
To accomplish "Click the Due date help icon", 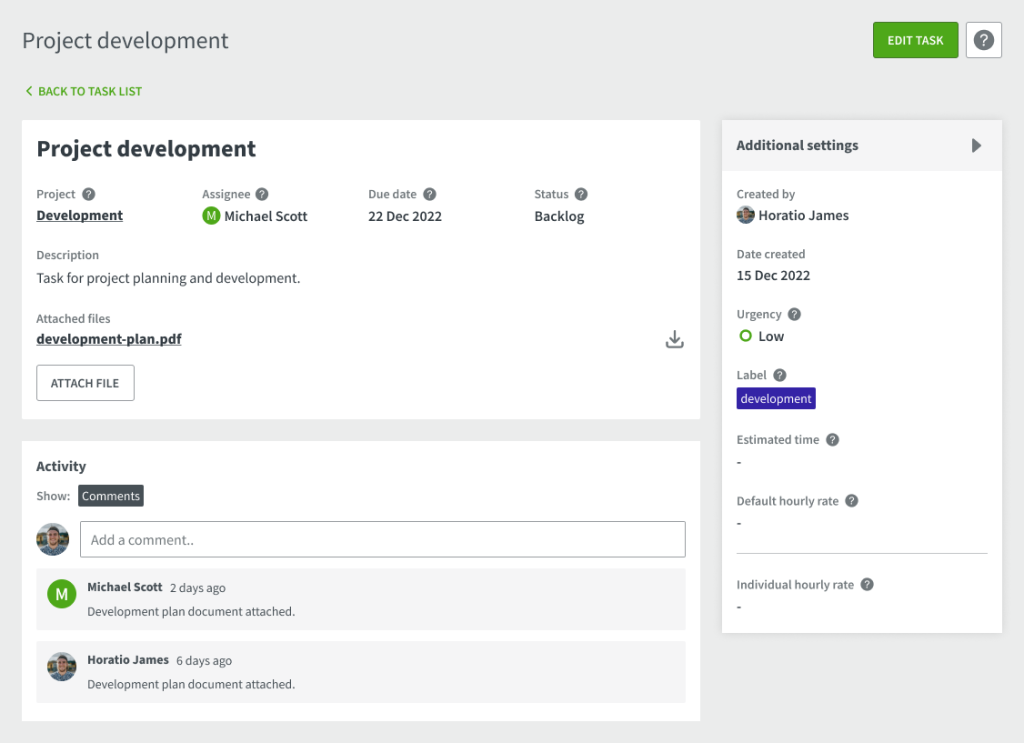I will pyautogui.click(x=430, y=194).
